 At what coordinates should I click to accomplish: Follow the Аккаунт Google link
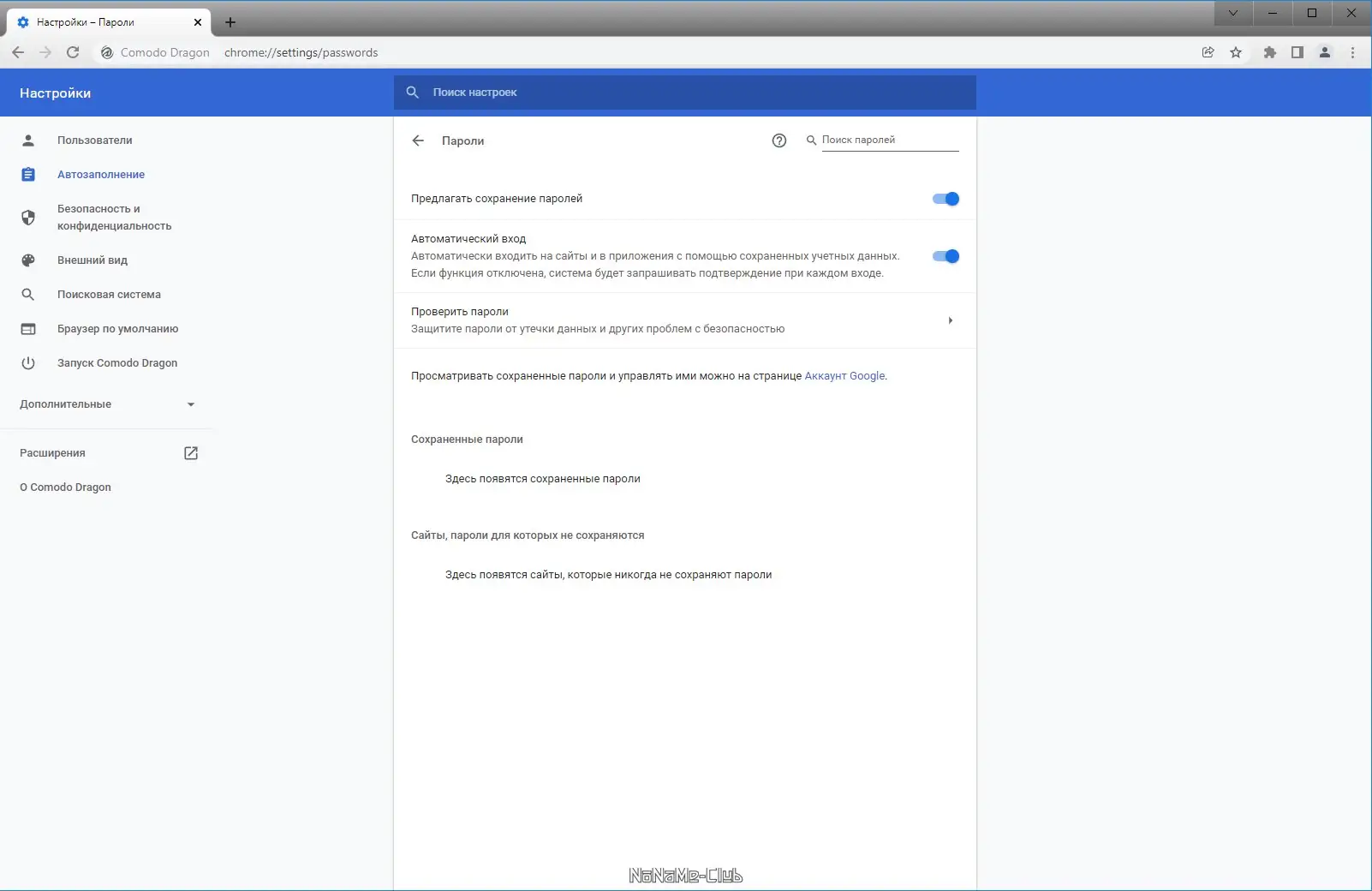[x=844, y=376]
